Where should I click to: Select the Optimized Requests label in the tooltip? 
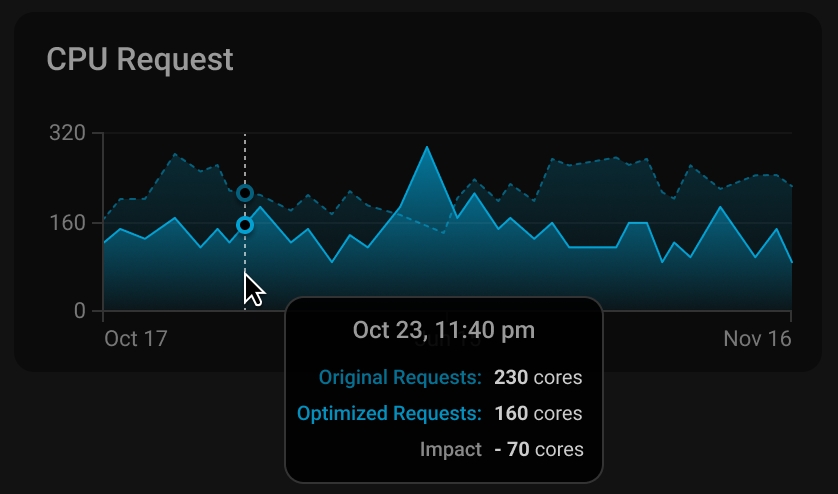pos(389,413)
